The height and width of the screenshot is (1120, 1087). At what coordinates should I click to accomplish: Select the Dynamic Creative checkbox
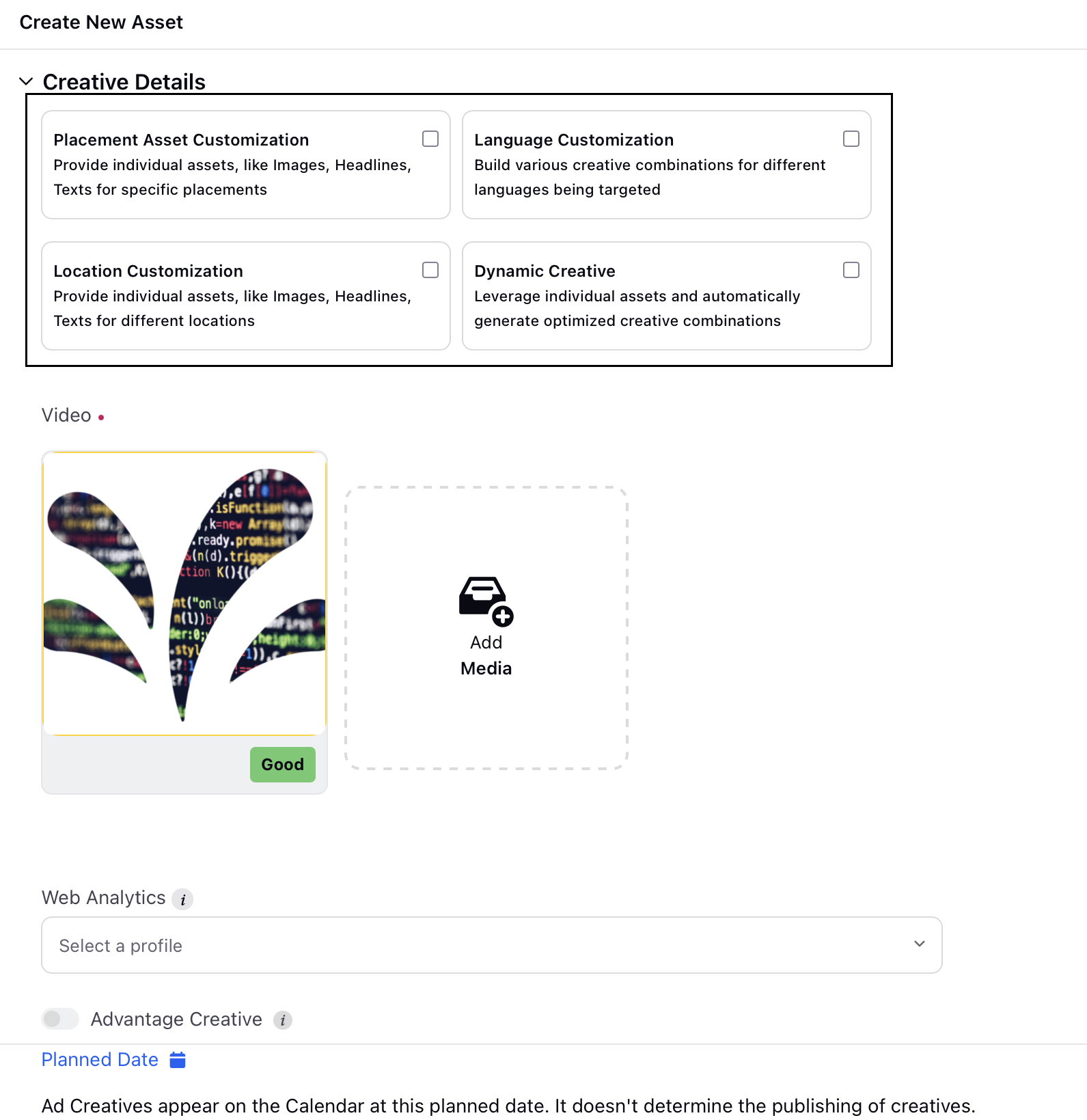pyautogui.click(x=851, y=270)
